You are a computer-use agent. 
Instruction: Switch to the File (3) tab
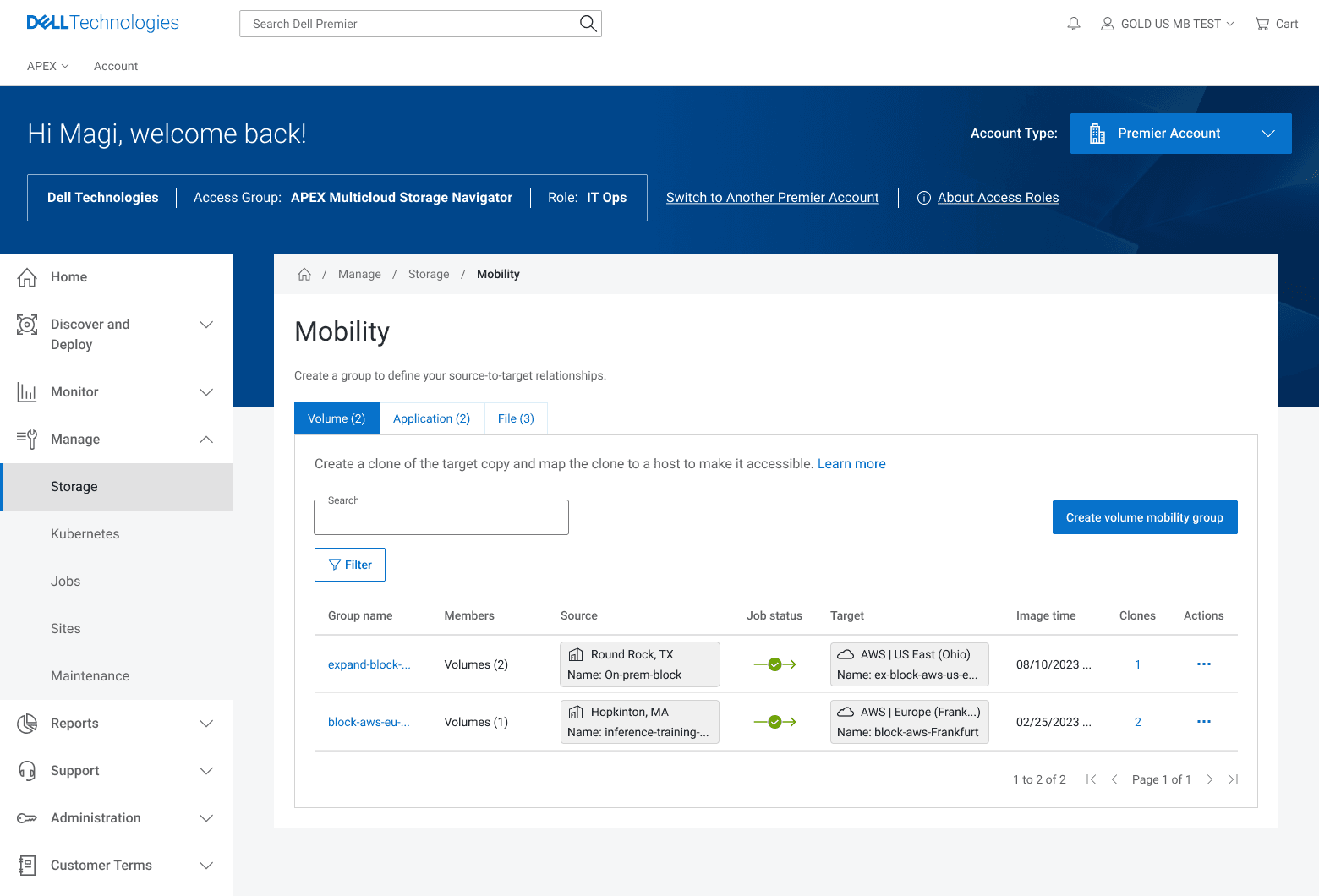click(516, 418)
